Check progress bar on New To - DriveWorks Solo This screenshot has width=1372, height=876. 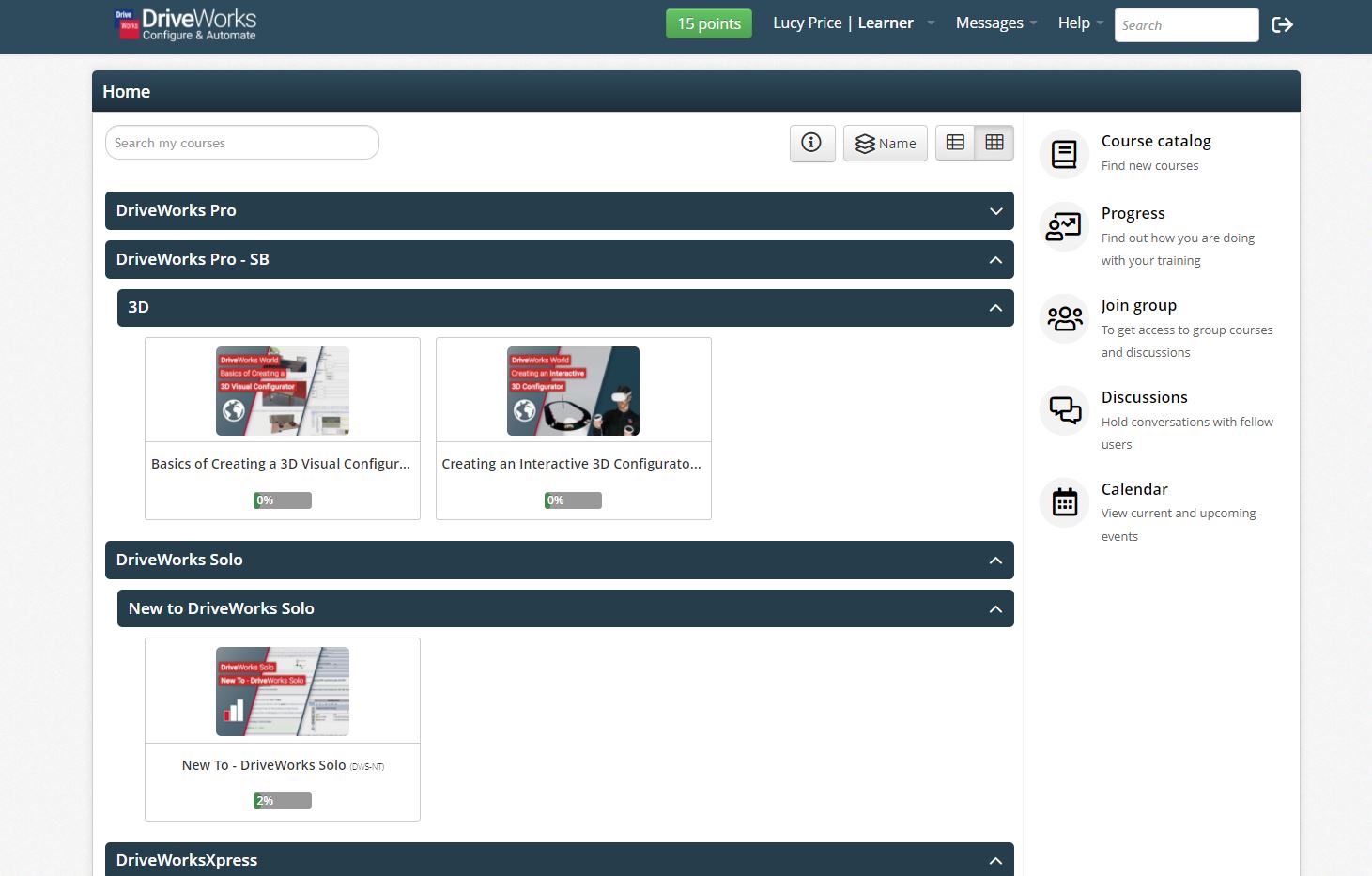[282, 800]
